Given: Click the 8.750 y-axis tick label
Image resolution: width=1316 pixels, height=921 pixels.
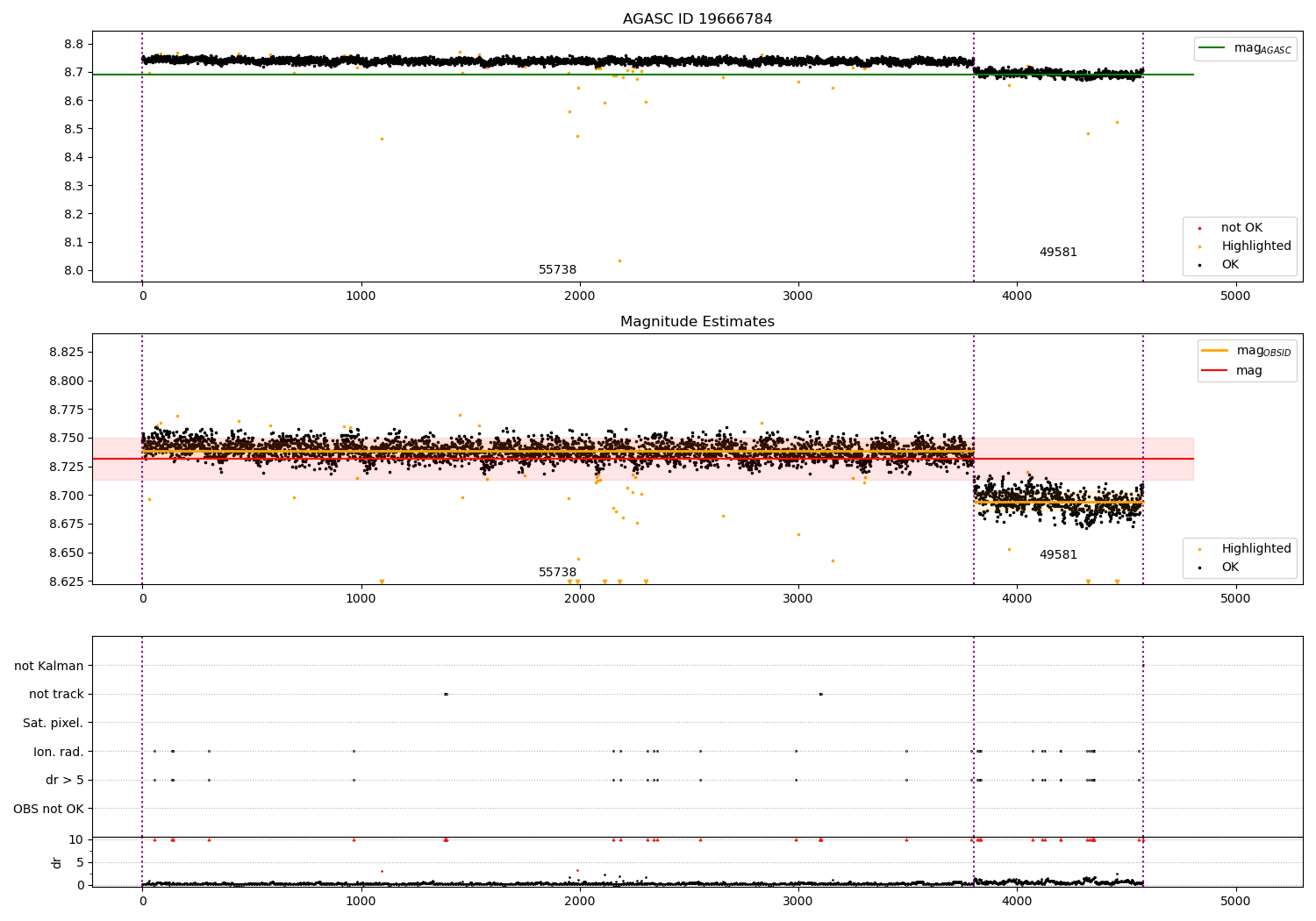Looking at the screenshot, I should [67, 439].
